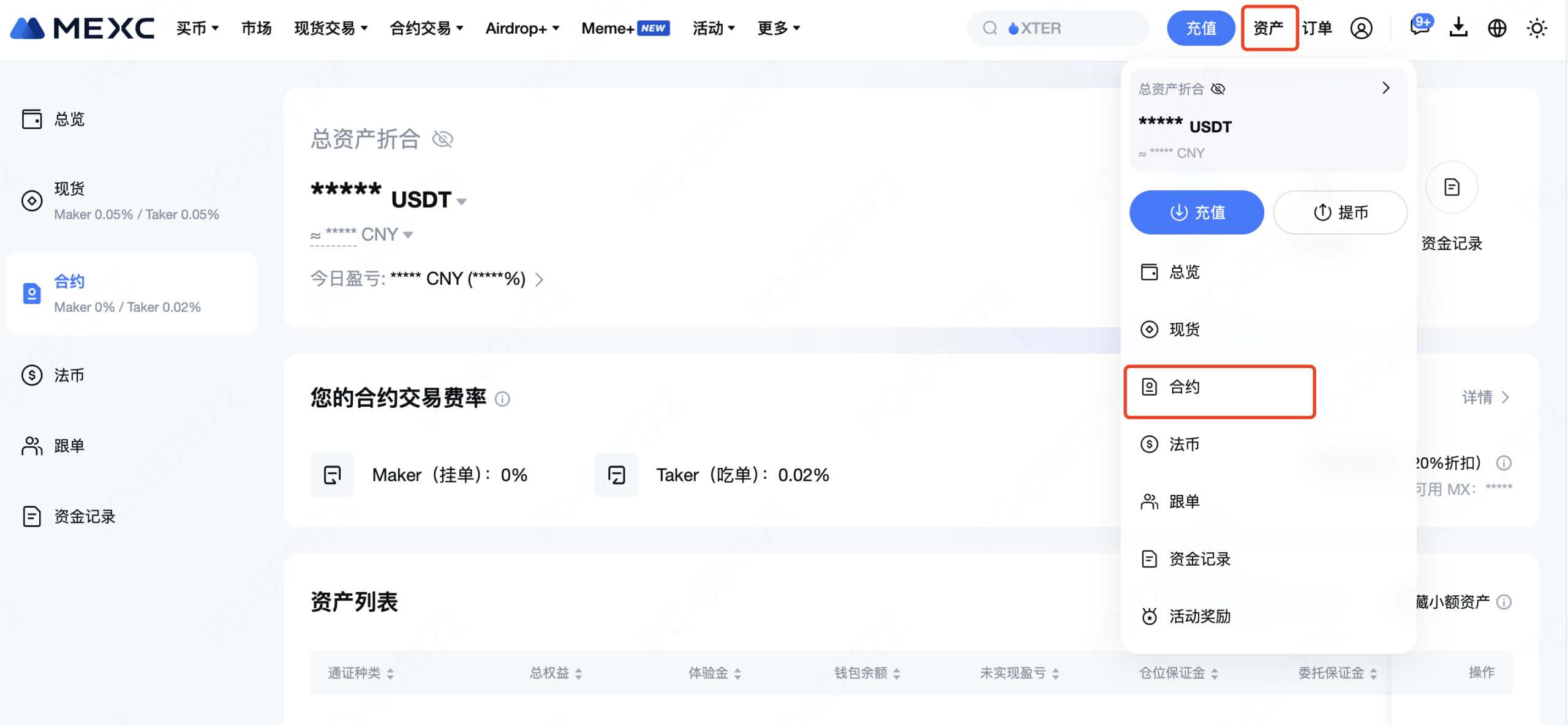Expand the USDT currency dropdown arrow

462,201
